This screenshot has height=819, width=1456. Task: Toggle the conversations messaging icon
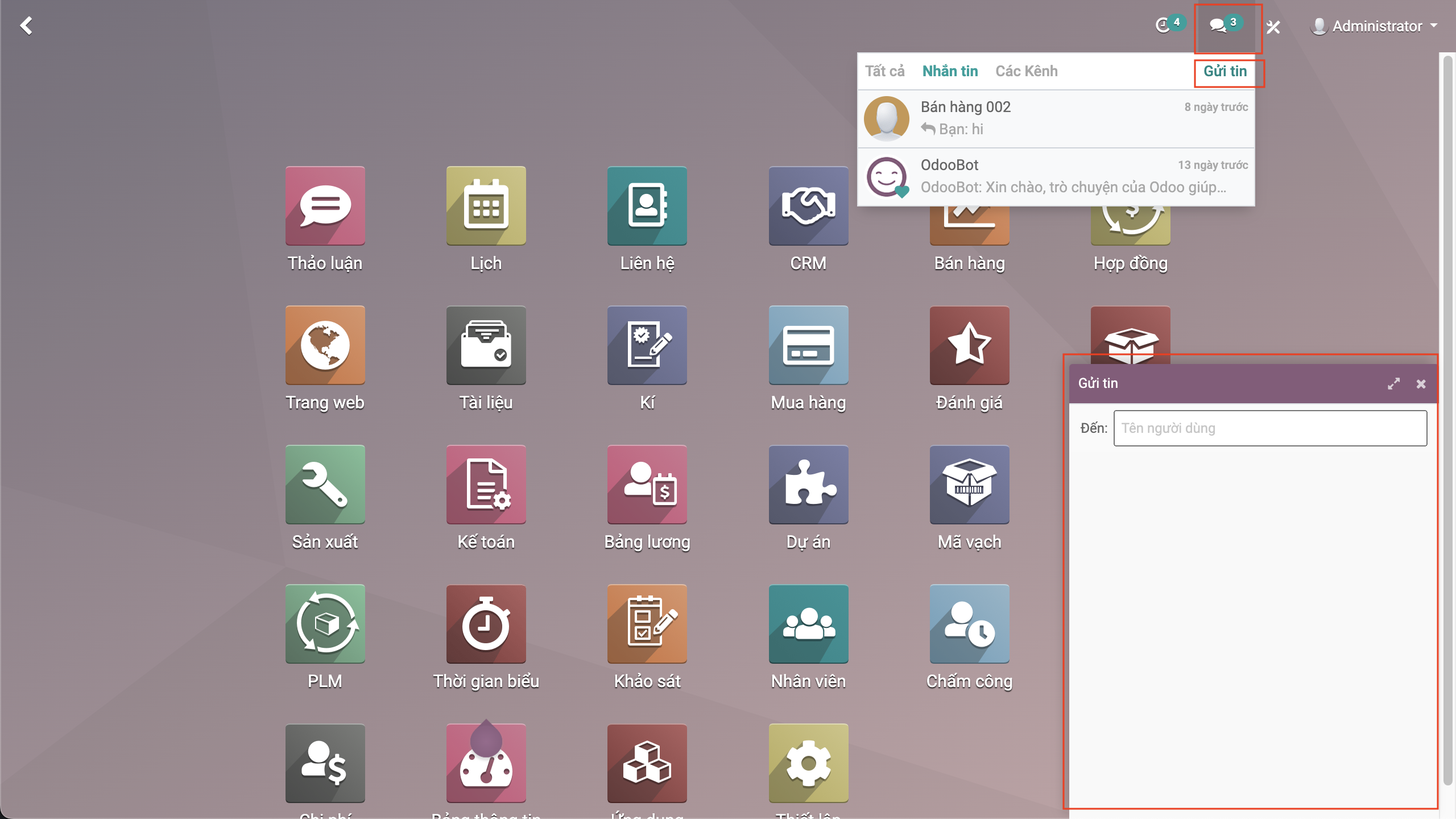(x=1218, y=26)
